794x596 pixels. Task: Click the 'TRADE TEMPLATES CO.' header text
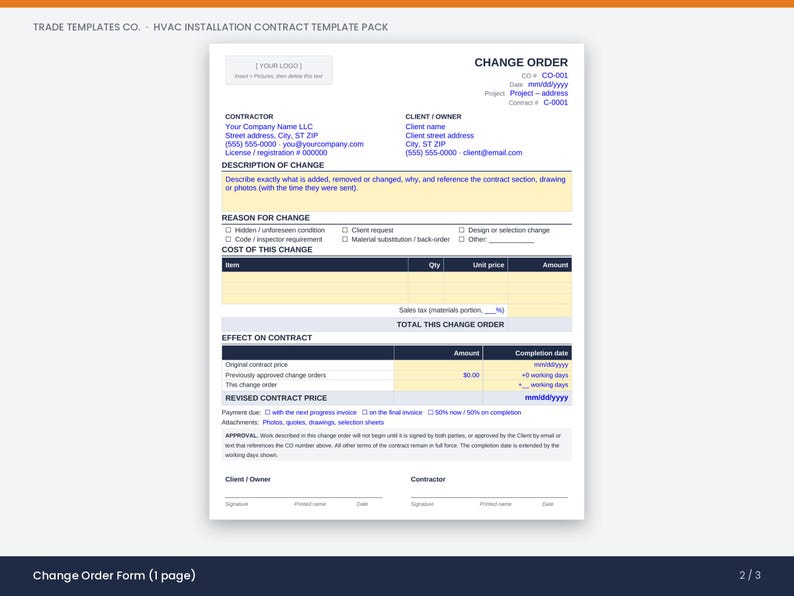[87, 27]
